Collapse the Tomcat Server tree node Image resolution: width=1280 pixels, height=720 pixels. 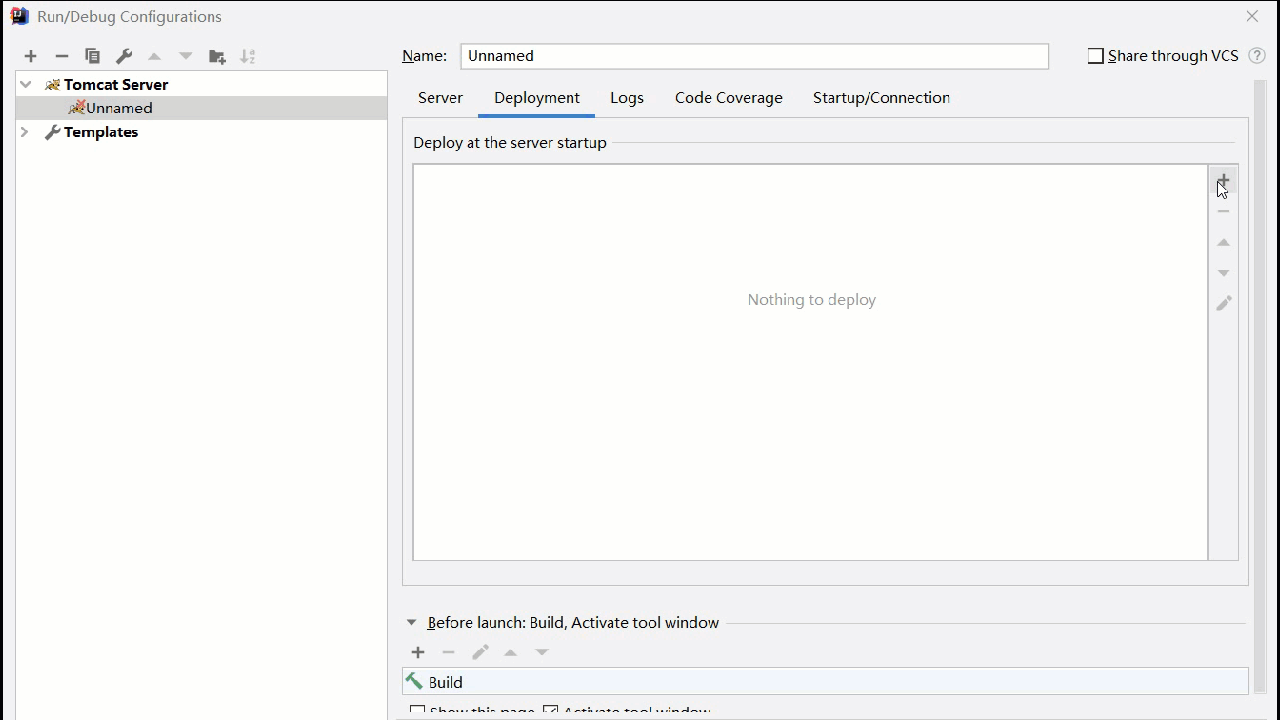(x=26, y=85)
